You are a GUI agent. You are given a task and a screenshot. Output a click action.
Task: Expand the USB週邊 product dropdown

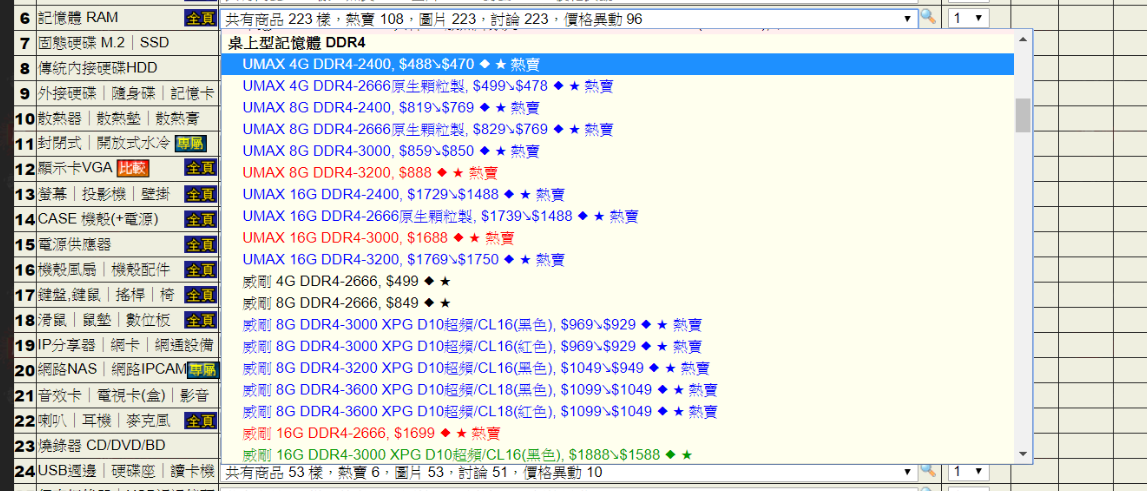click(907, 471)
